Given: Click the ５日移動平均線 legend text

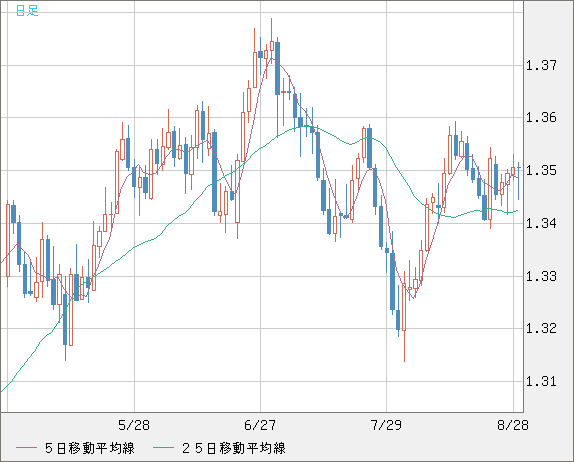Looking at the screenshot, I should 90,448.
